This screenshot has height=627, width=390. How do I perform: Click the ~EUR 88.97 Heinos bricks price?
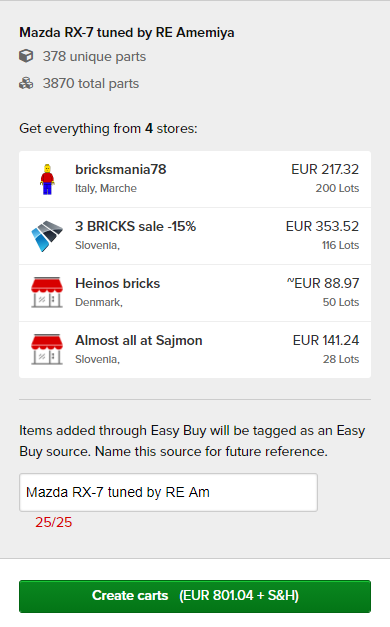[323, 284]
